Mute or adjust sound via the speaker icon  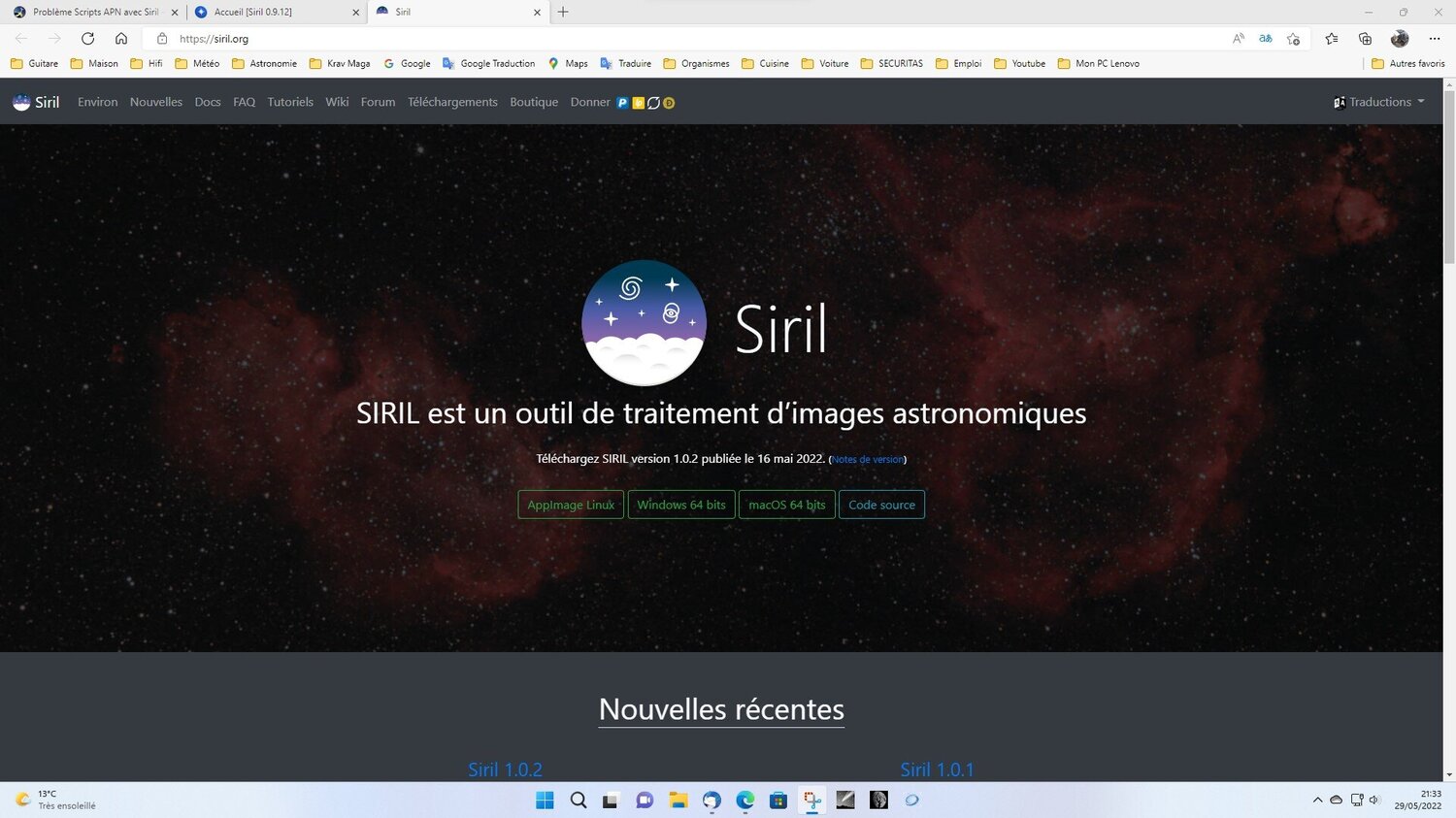tap(1373, 800)
